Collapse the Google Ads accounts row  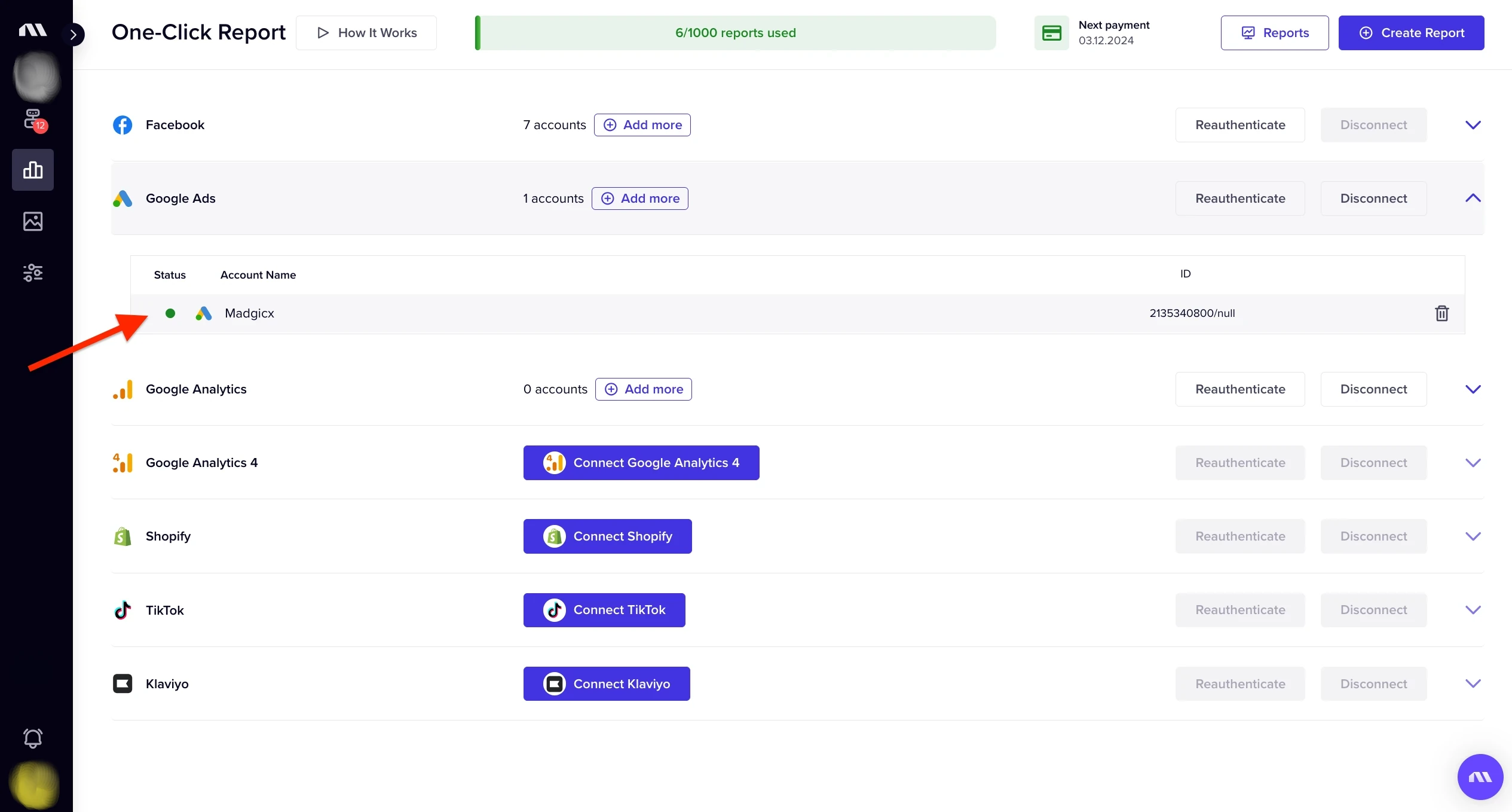click(1473, 198)
